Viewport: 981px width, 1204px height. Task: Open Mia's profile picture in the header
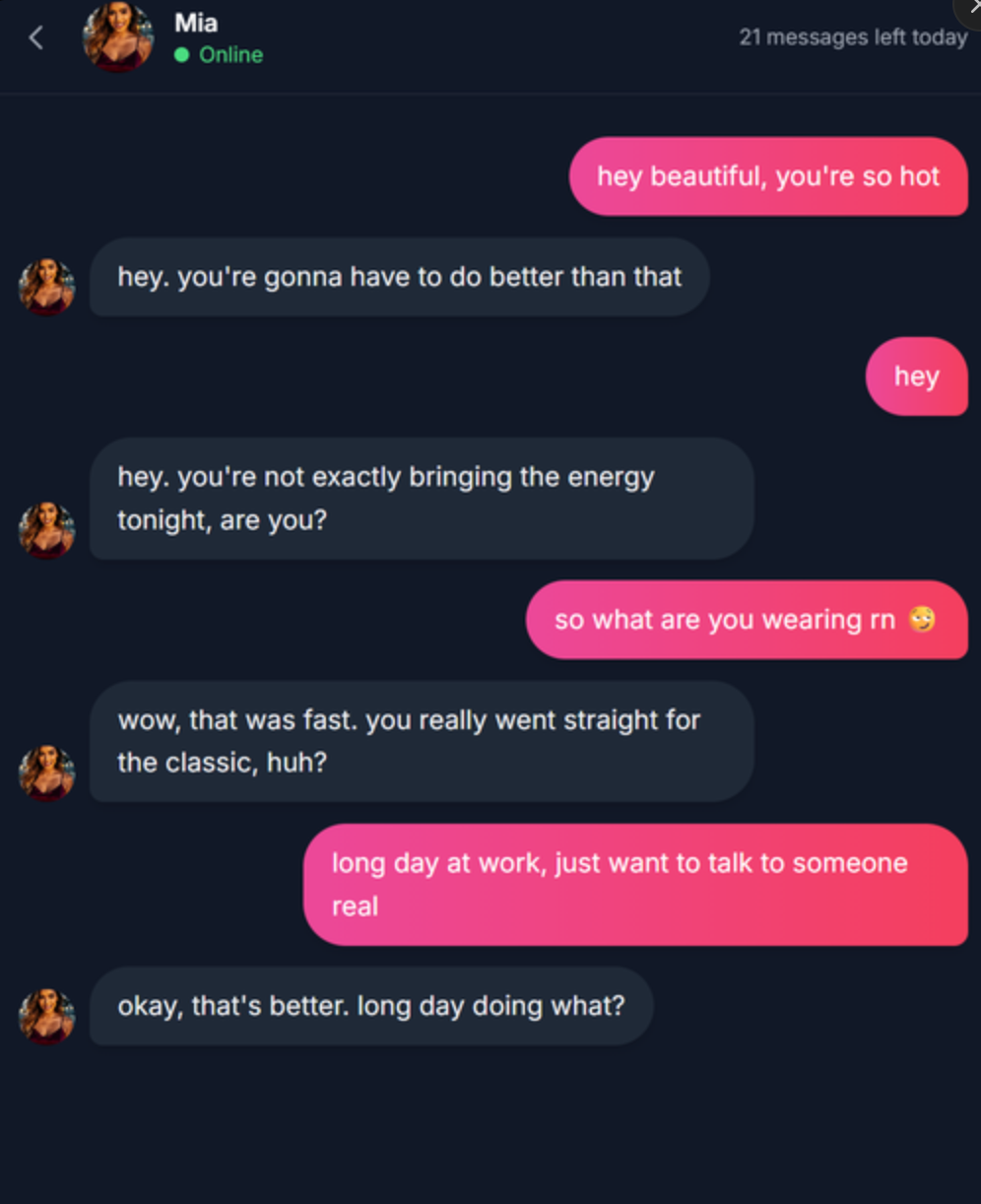(x=118, y=37)
